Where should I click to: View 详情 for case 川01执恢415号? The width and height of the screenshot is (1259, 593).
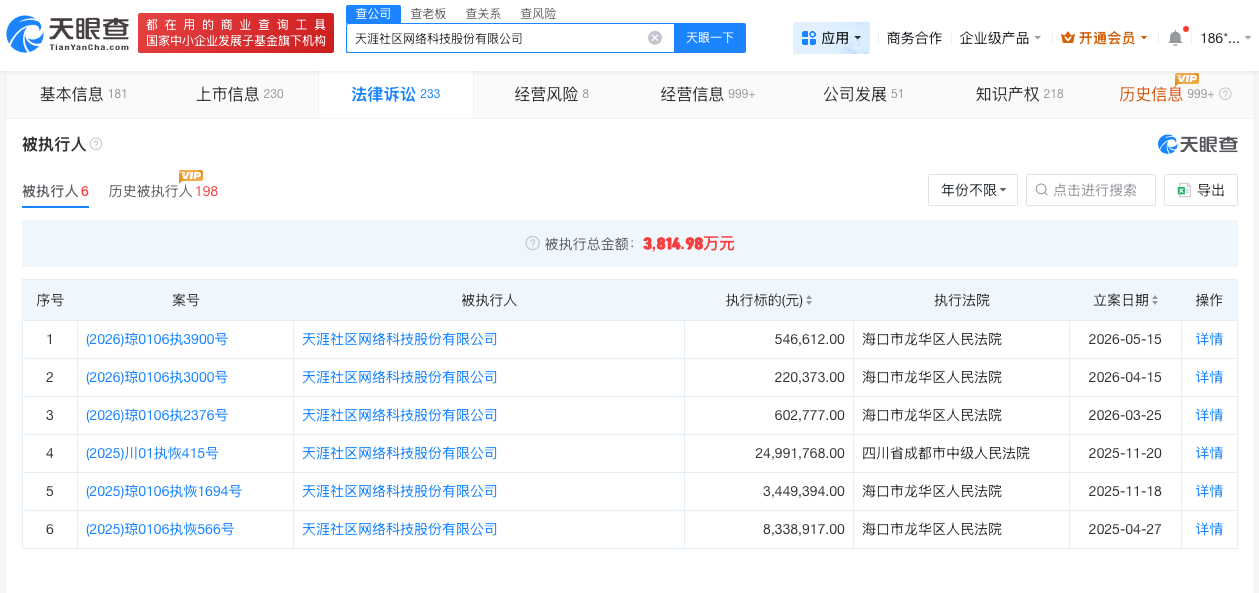[1209, 453]
